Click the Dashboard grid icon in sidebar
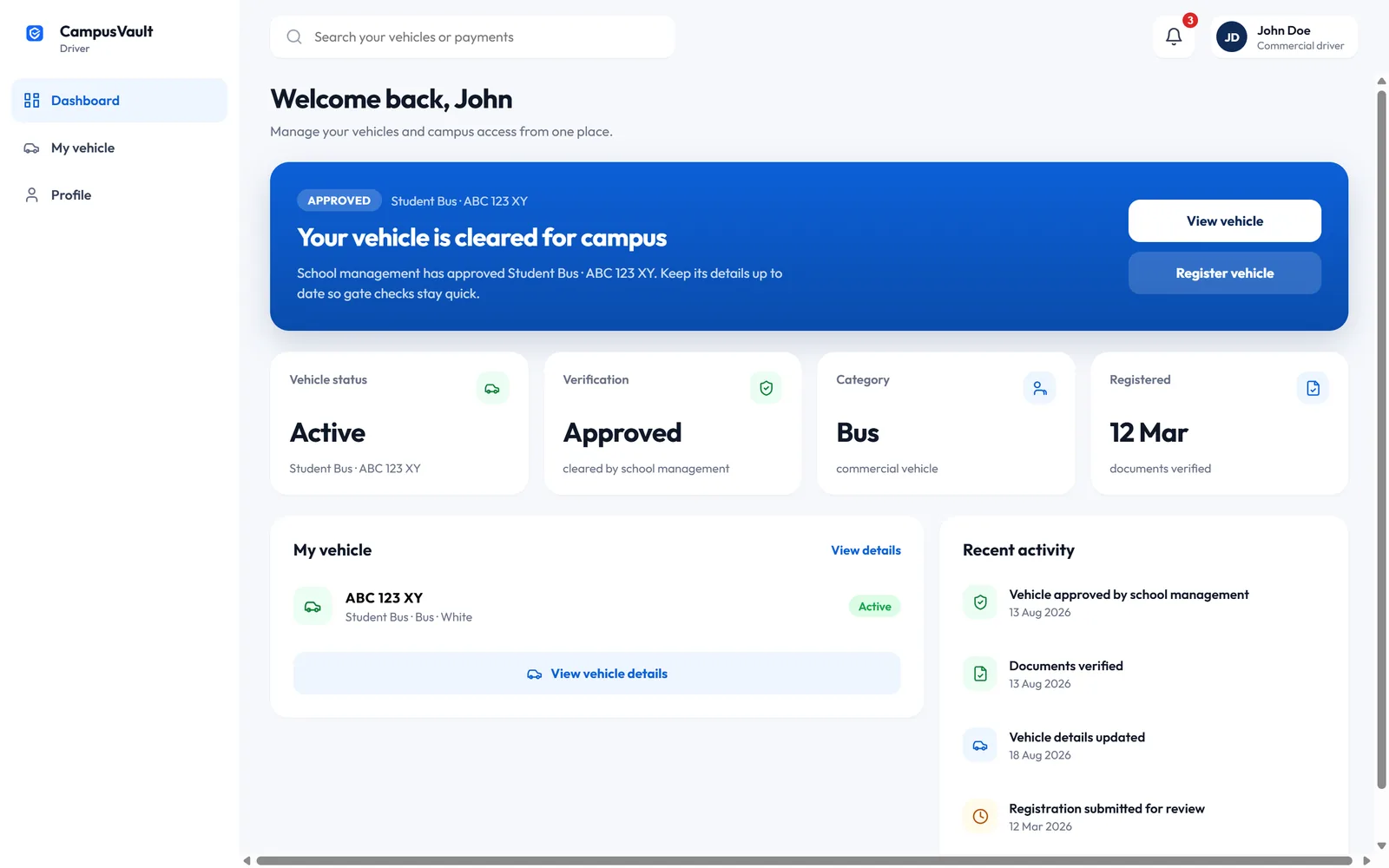The width and height of the screenshot is (1389, 868). (32, 101)
